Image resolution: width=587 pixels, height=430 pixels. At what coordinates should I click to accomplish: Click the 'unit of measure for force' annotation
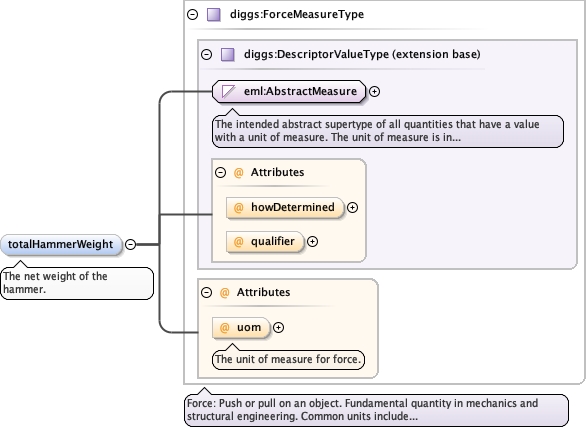(x=288, y=359)
